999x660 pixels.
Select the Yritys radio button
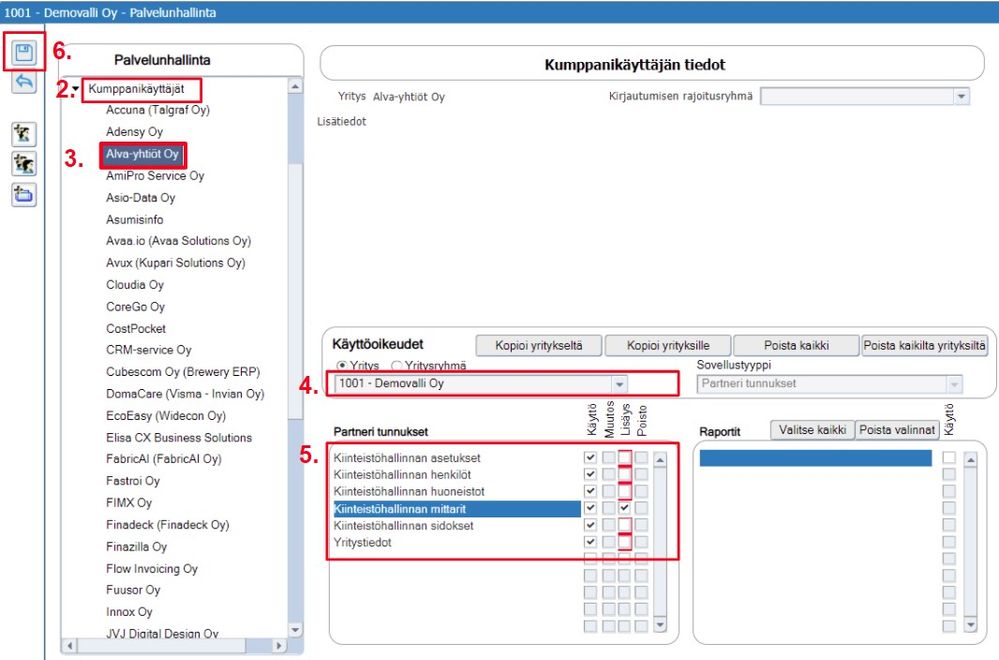pyautogui.click(x=341, y=365)
